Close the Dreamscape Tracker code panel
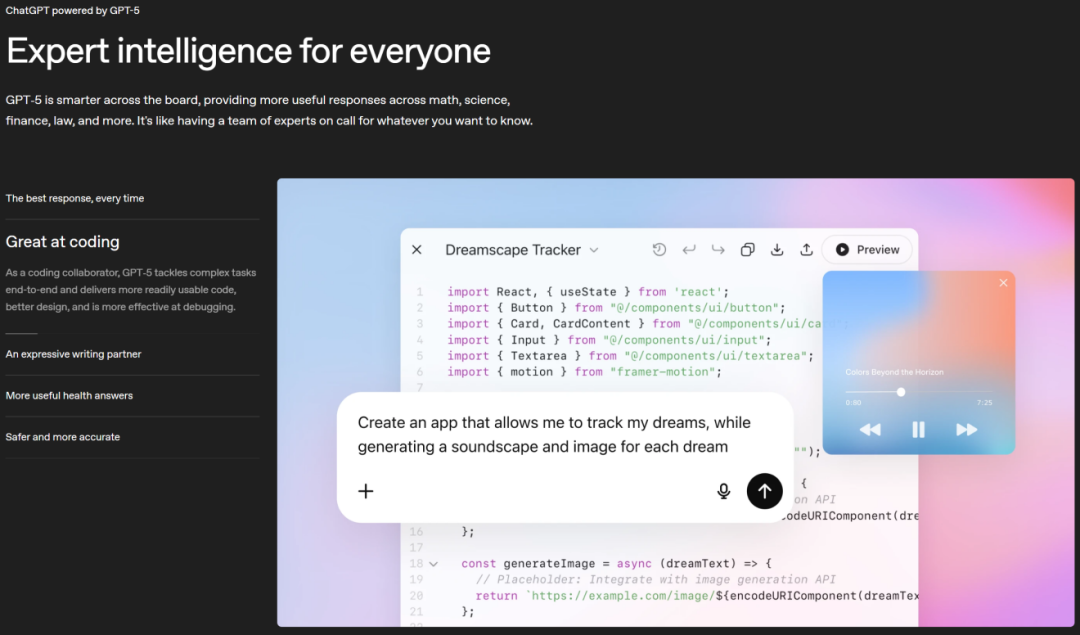 417,250
